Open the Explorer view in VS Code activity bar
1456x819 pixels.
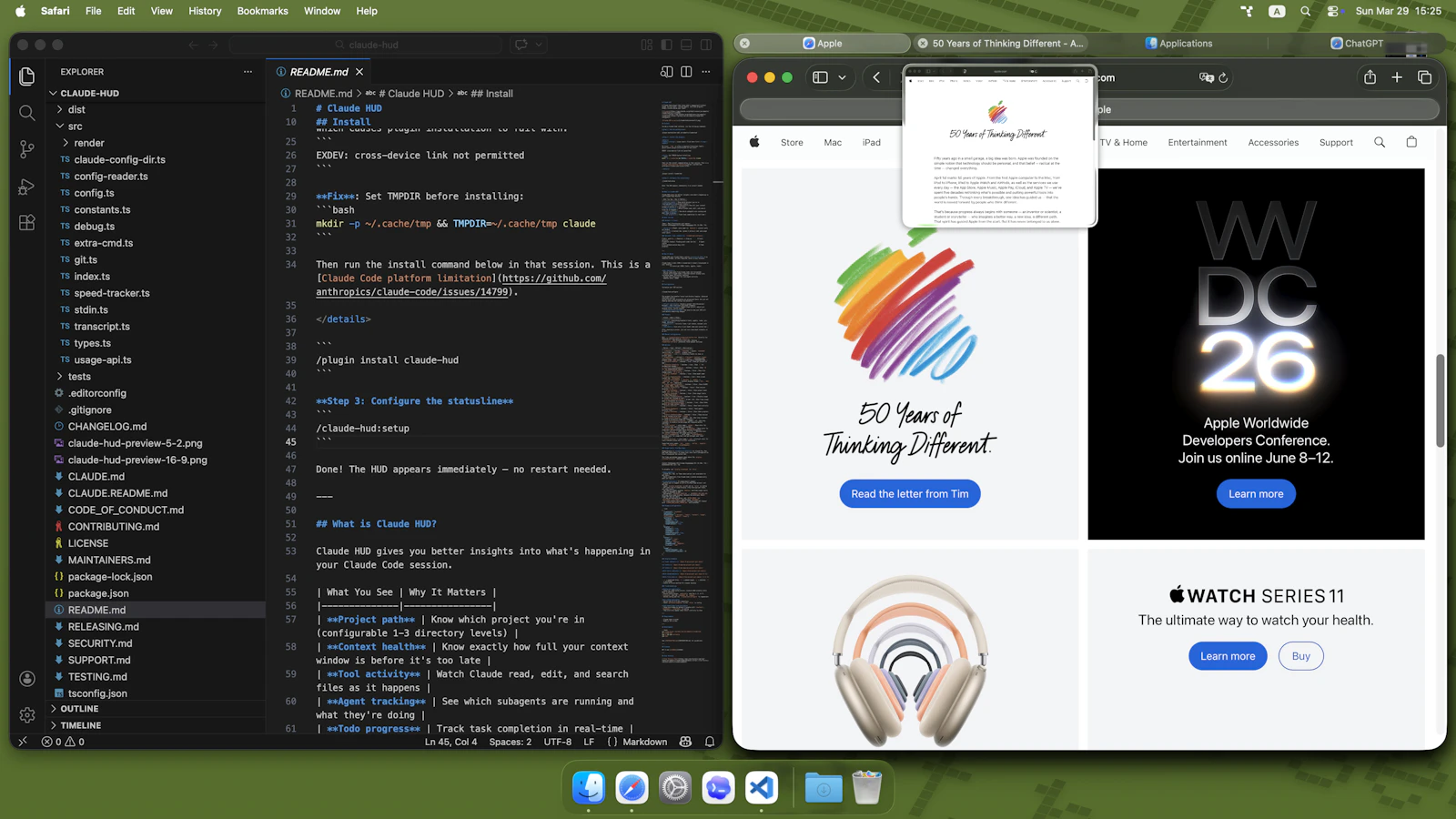[x=27, y=76]
